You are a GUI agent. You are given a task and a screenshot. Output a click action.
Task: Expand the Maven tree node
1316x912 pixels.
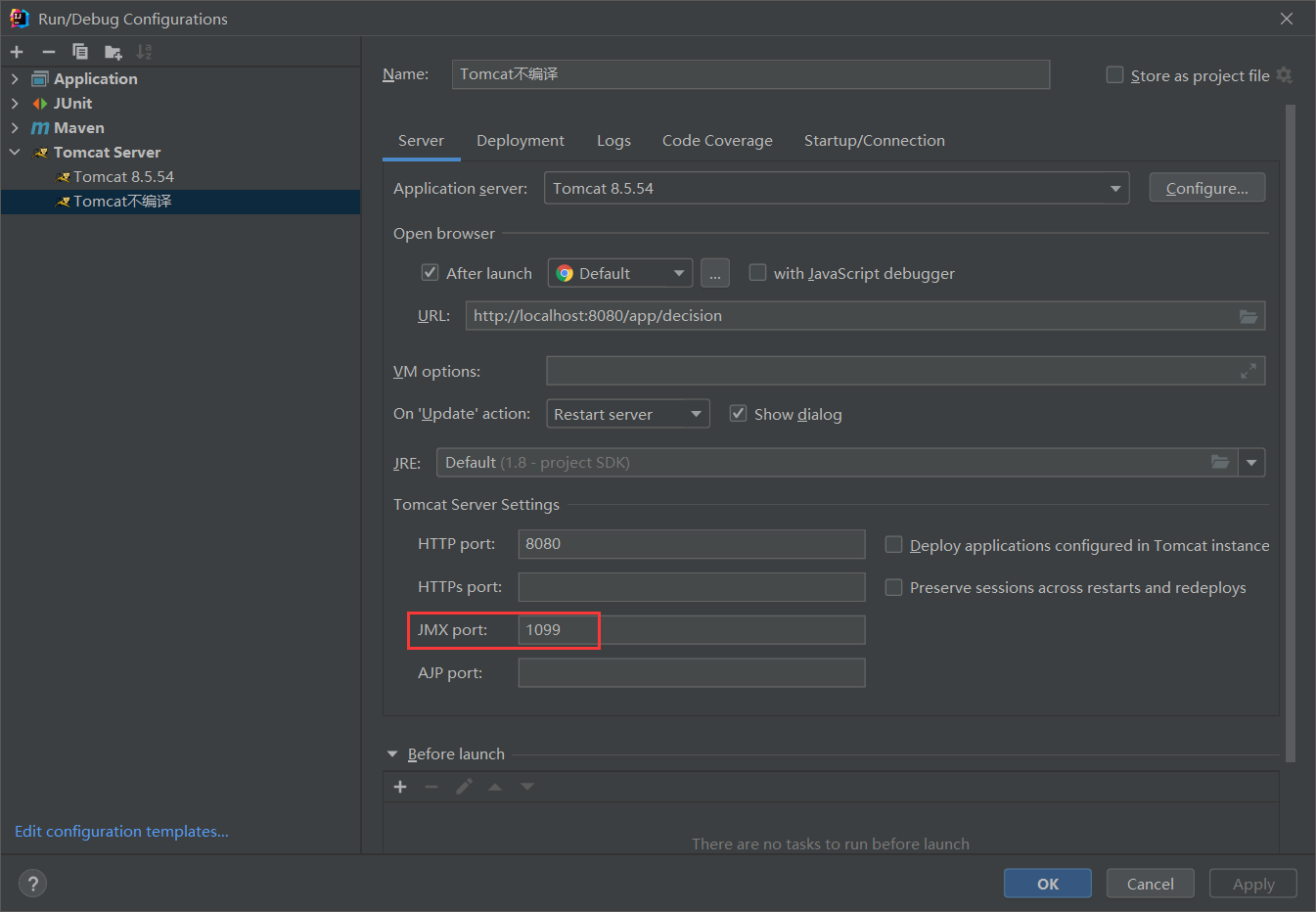click(15, 128)
